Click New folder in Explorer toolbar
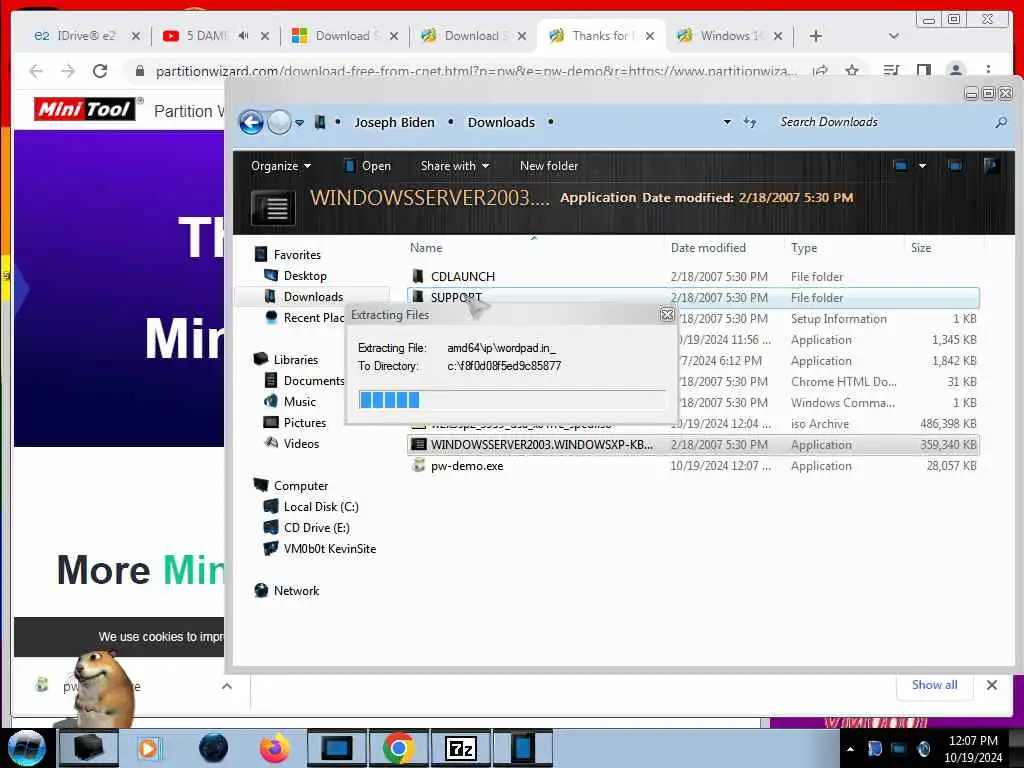 click(x=549, y=166)
